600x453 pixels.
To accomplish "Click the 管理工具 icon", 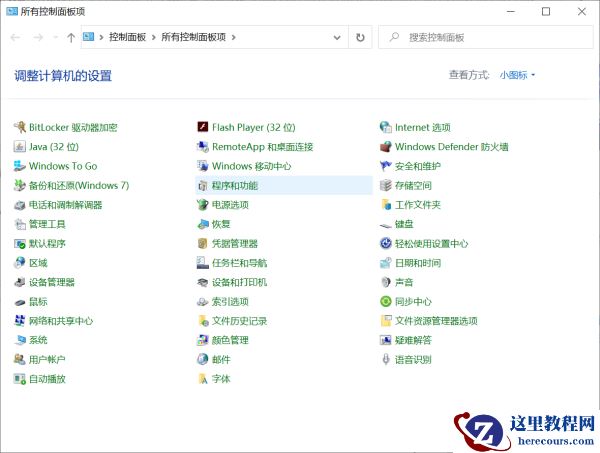I will pos(20,224).
